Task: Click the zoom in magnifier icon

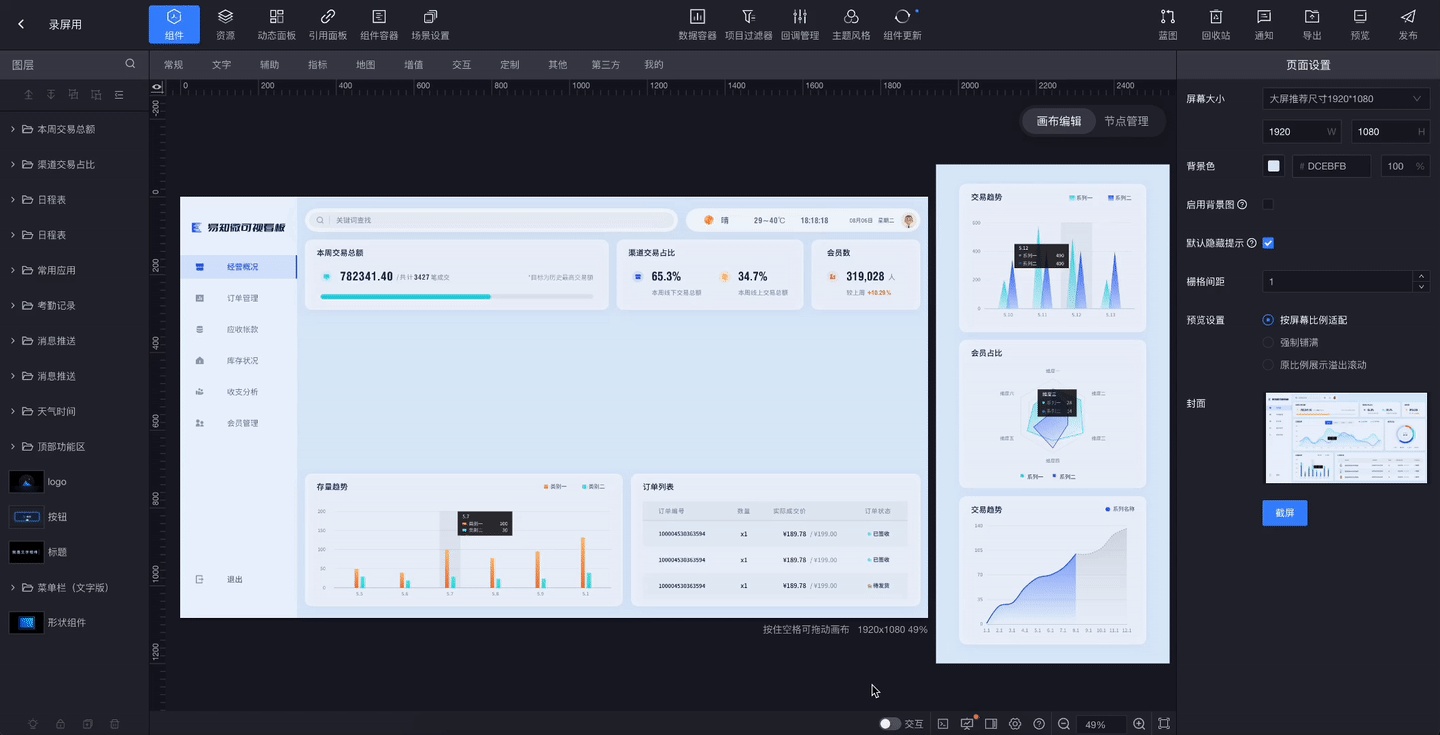Action: pyautogui.click(x=1139, y=724)
